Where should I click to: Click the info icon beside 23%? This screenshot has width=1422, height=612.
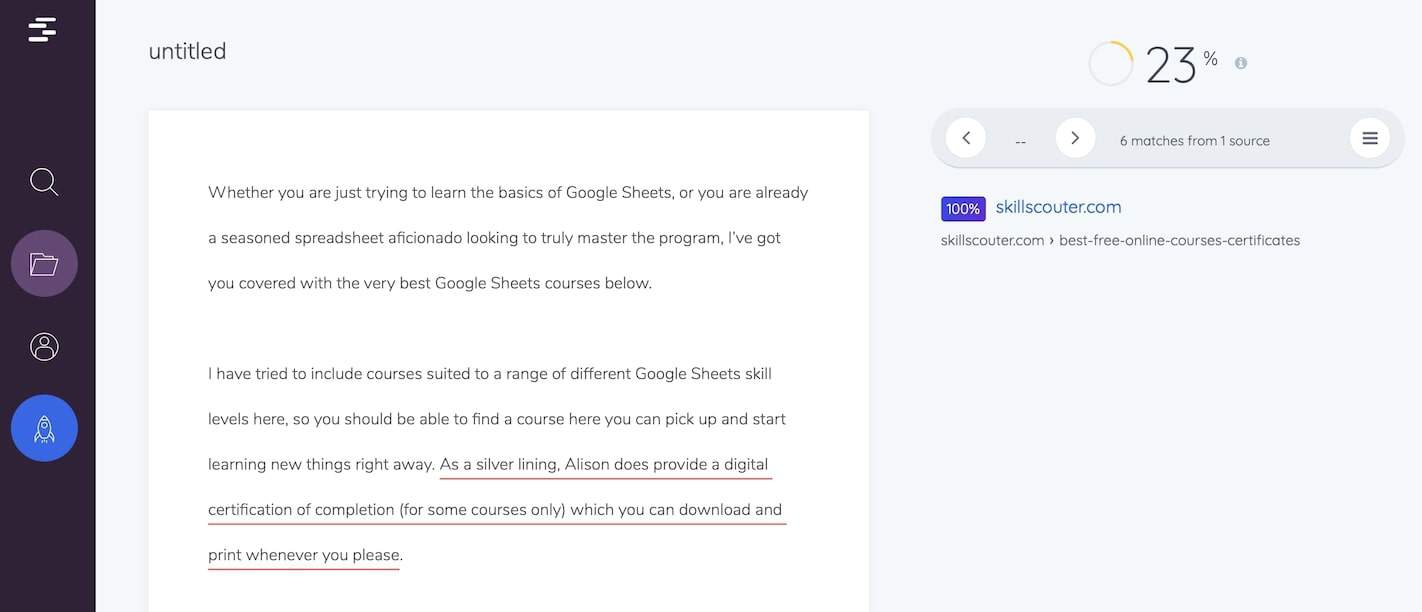point(1241,63)
